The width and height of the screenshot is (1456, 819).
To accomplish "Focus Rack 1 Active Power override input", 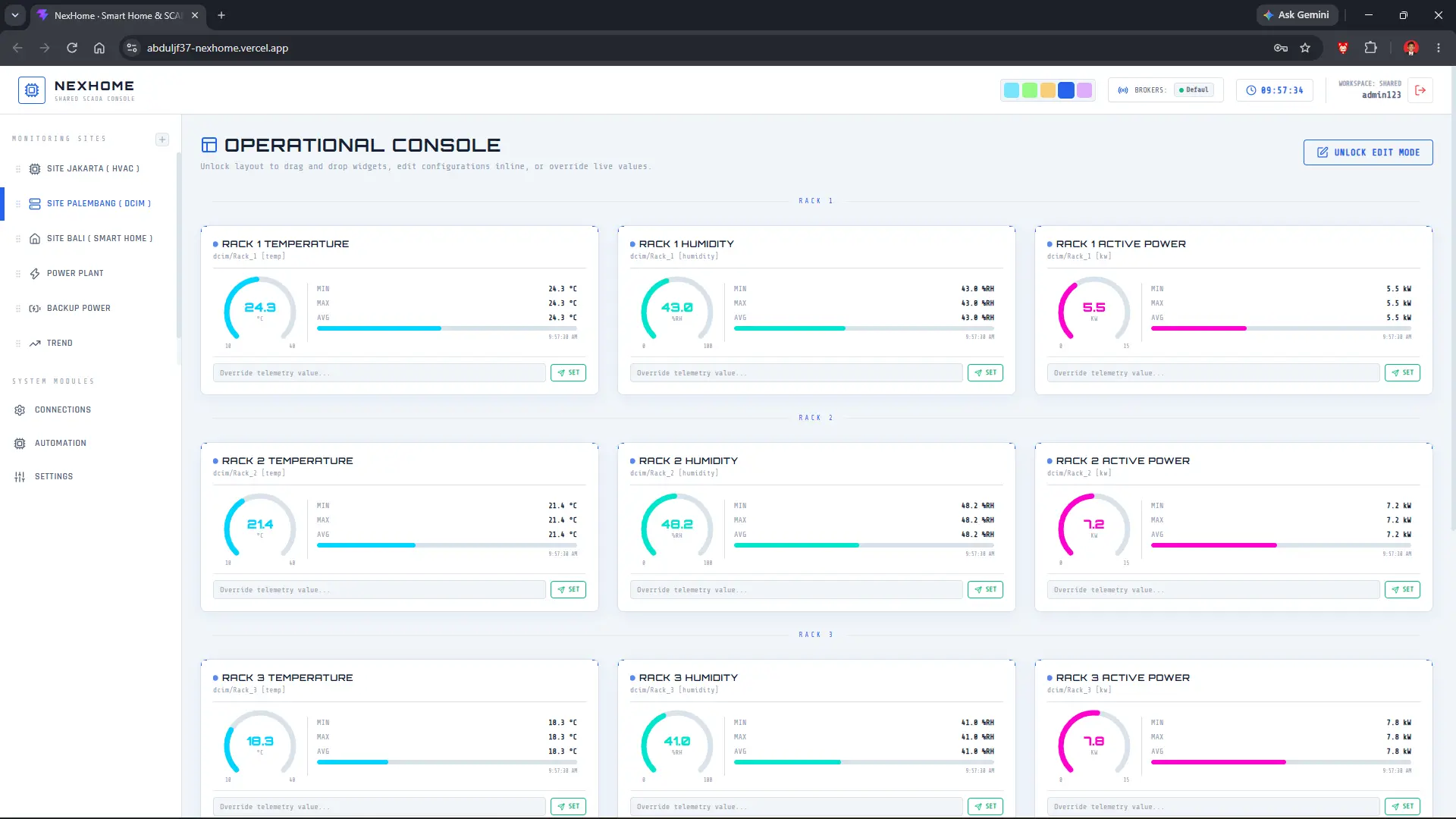I will point(1213,373).
